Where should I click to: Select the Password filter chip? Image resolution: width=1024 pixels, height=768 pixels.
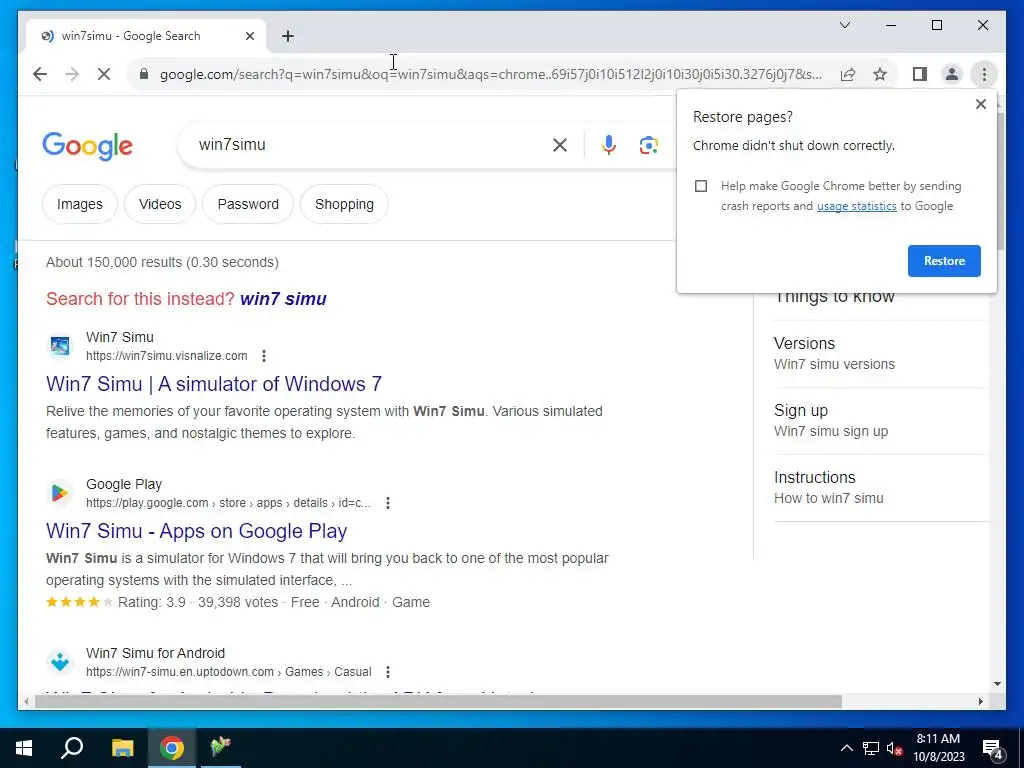tap(248, 204)
